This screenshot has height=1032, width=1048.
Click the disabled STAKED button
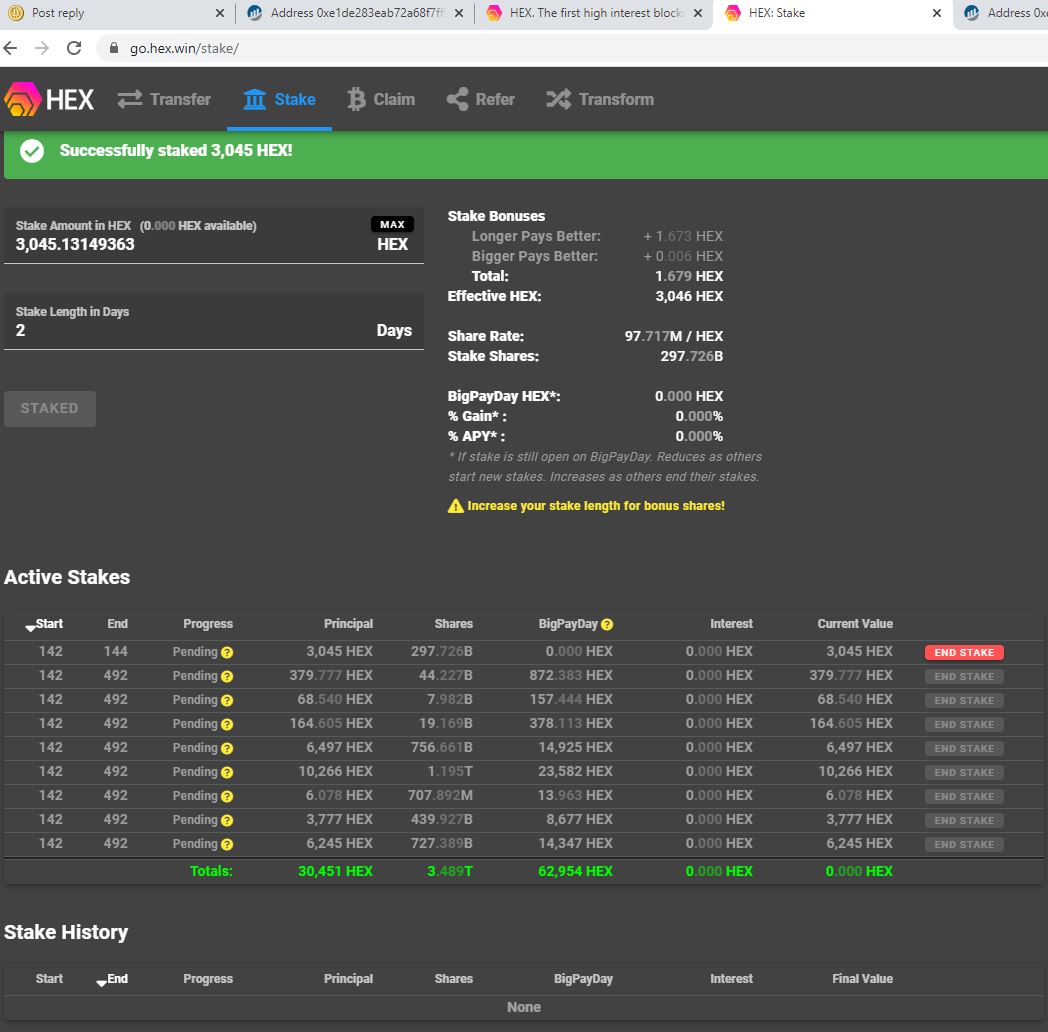(49, 408)
